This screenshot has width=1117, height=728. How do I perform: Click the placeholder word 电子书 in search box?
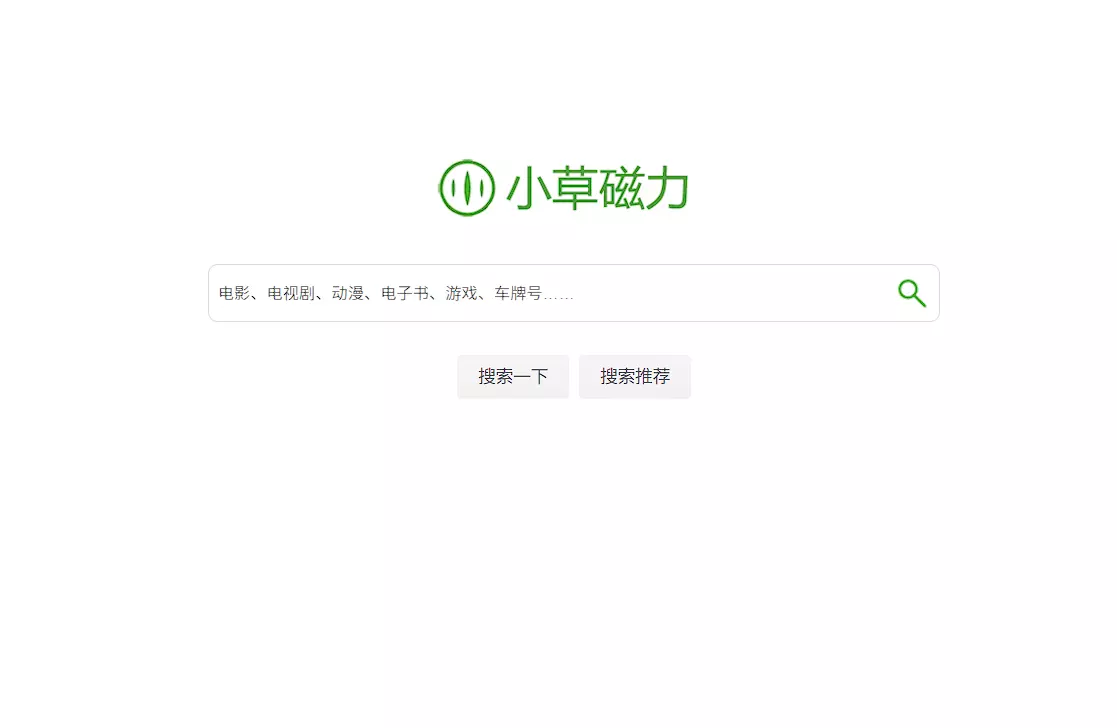(x=405, y=293)
